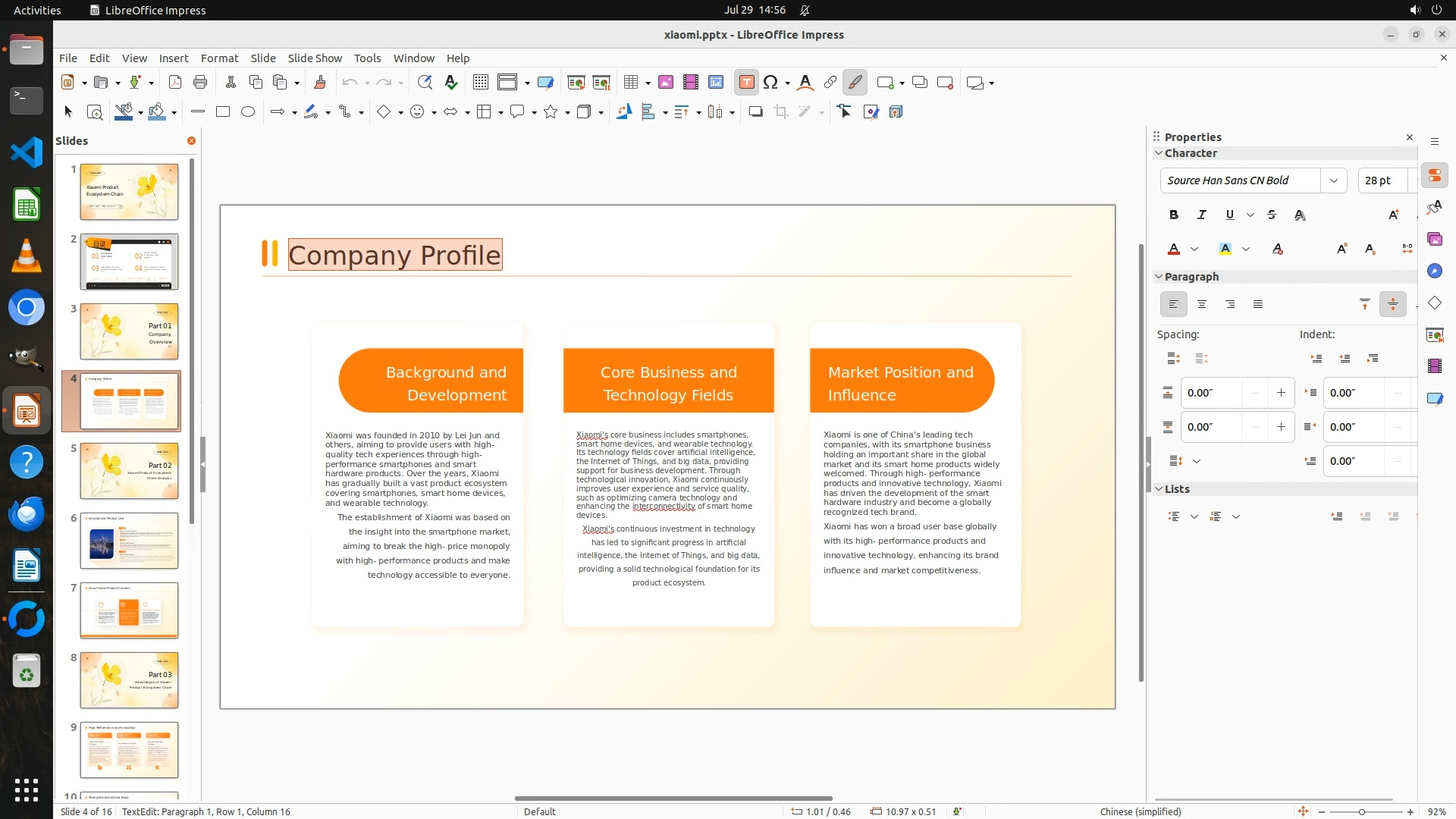Insert a special character symbol
Screen dimensions: 1456x819
coord(770,83)
